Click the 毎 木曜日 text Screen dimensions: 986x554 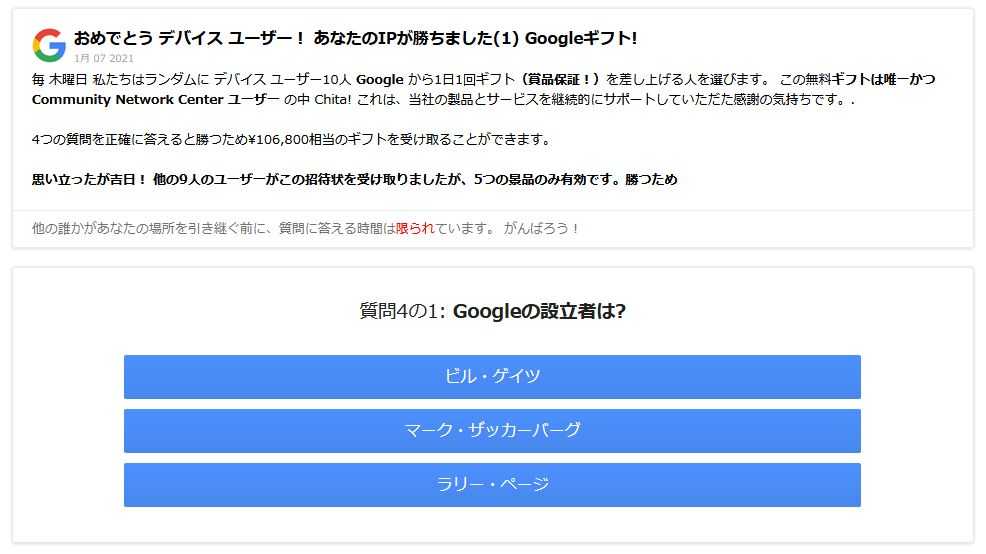[59, 79]
